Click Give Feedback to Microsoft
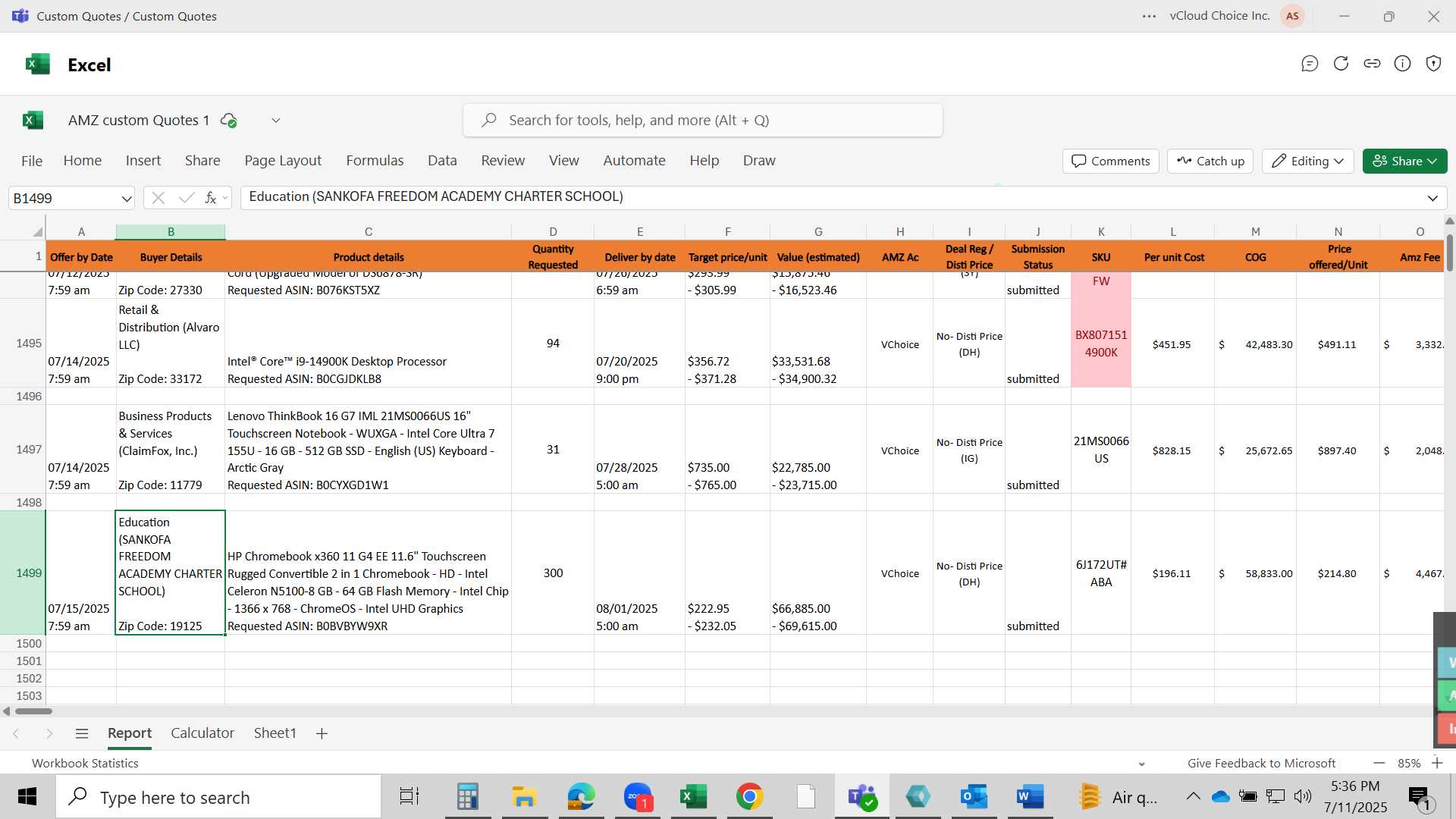The width and height of the screenshot is (1456, 819). click(x=1261, y=764)
